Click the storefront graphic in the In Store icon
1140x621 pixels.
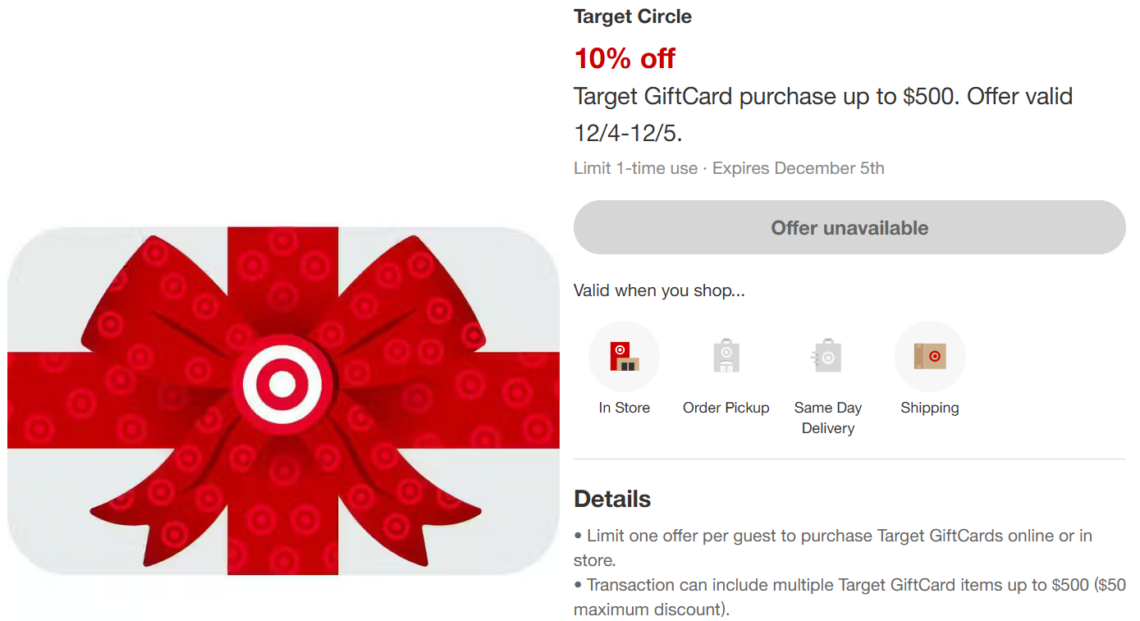click(x=624, y=355)
